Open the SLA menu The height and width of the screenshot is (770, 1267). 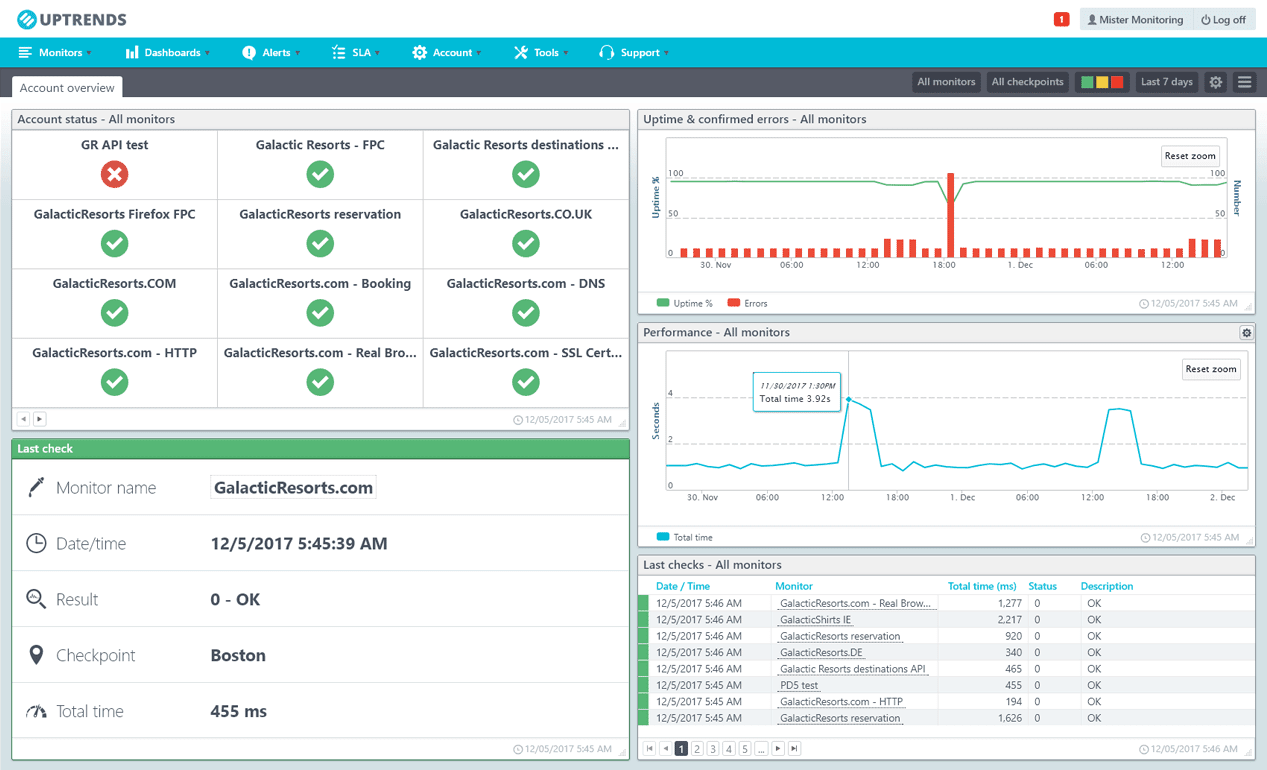coord(355,53)
